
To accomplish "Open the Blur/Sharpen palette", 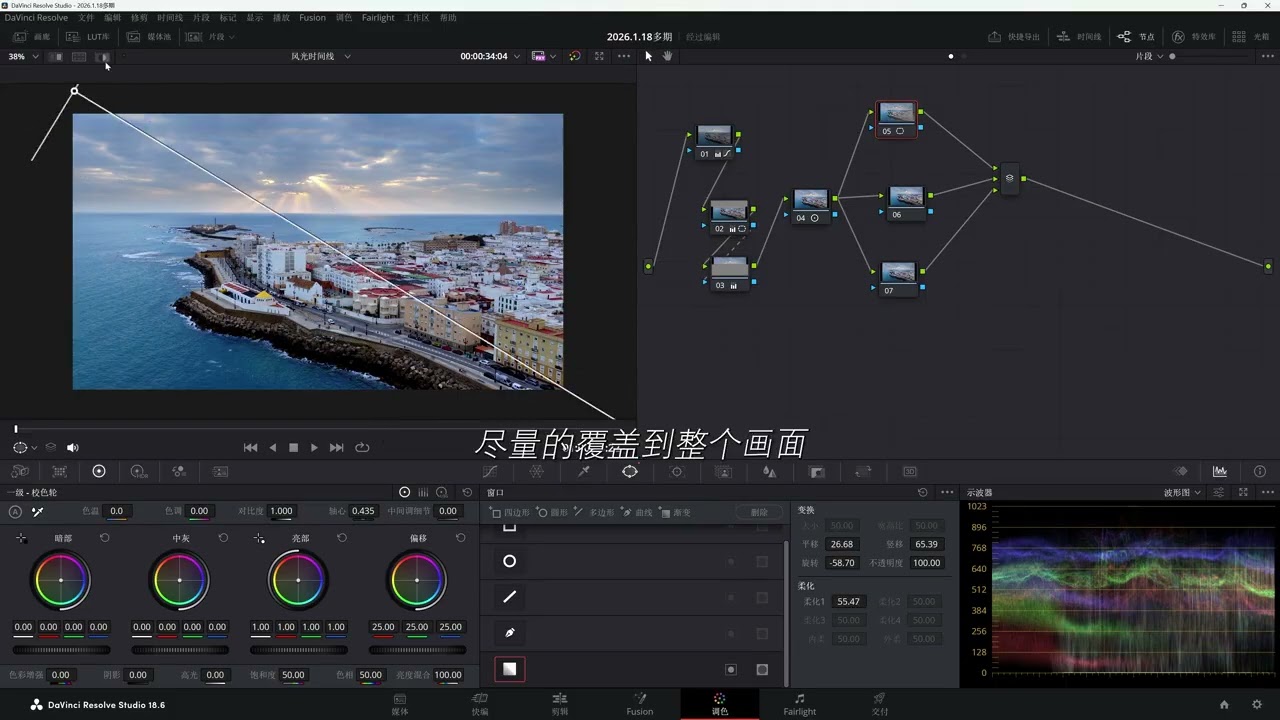I will [x=769, y=471].
